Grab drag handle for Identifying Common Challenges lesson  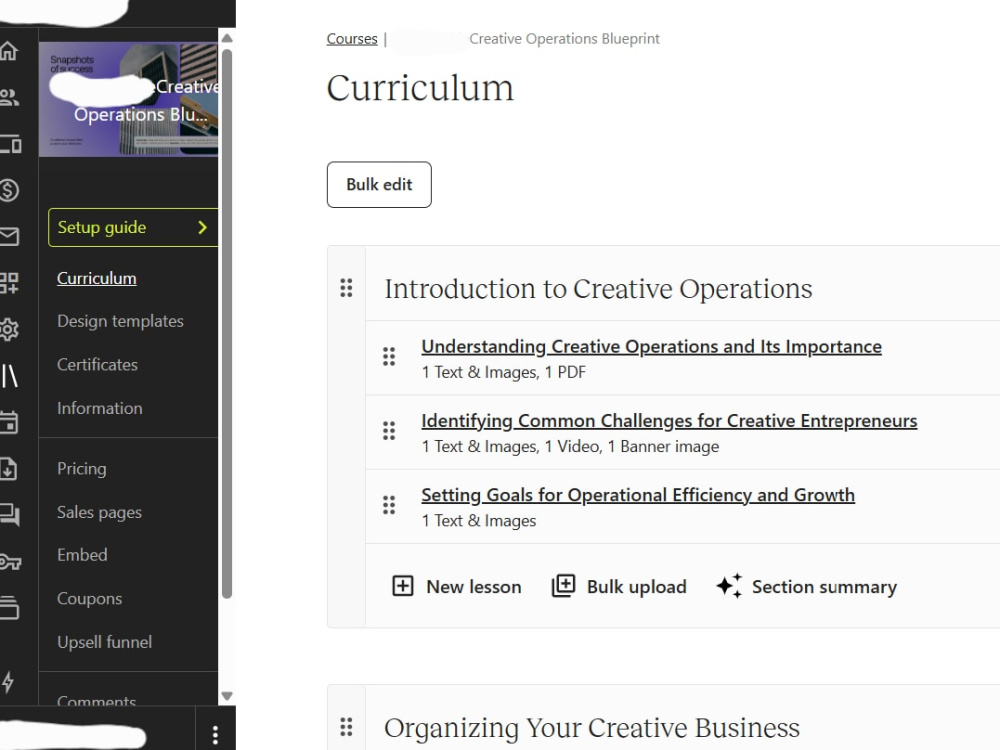click(389, 431)
